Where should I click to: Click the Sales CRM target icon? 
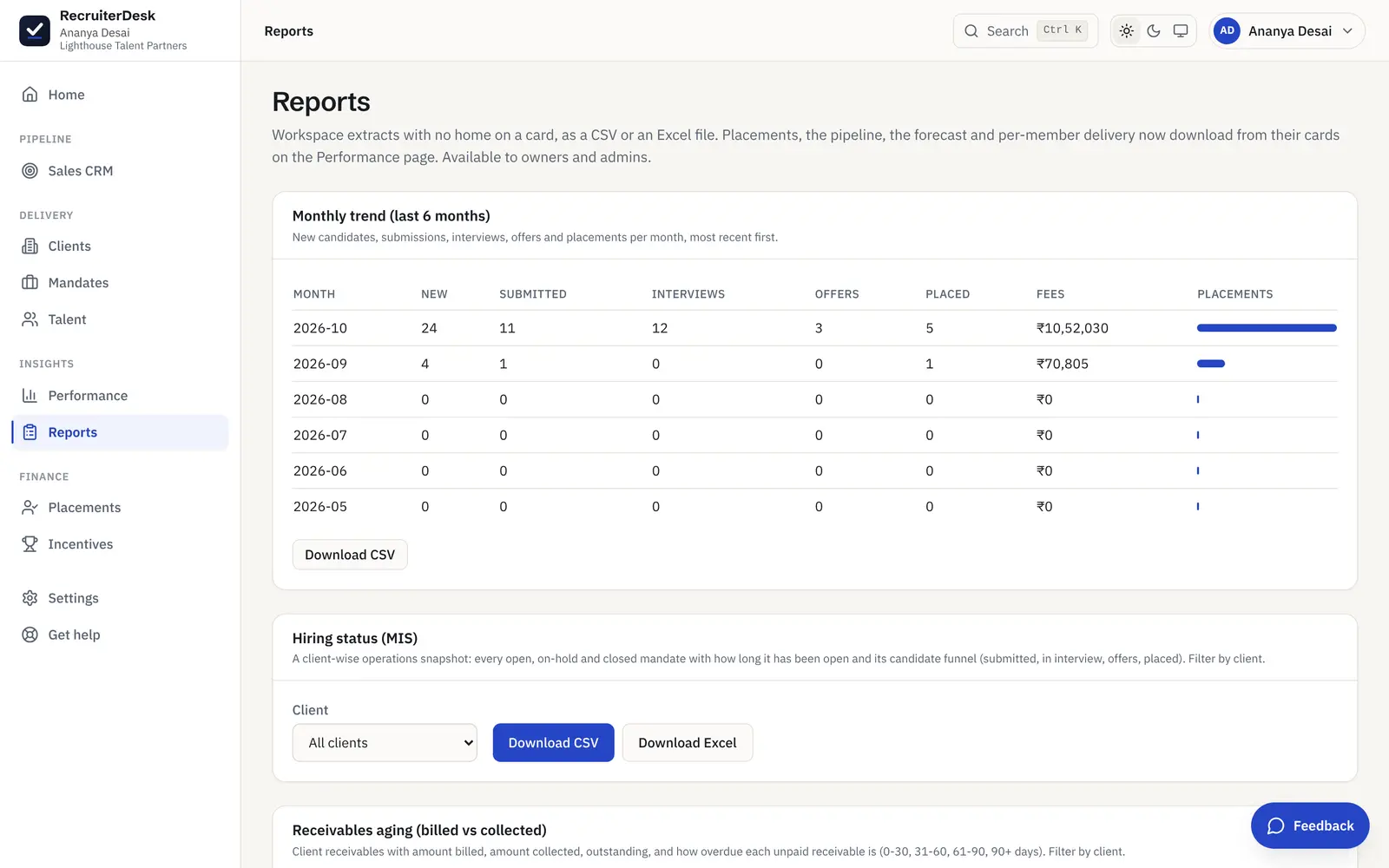pyautogui.click(x=30, y=171)
